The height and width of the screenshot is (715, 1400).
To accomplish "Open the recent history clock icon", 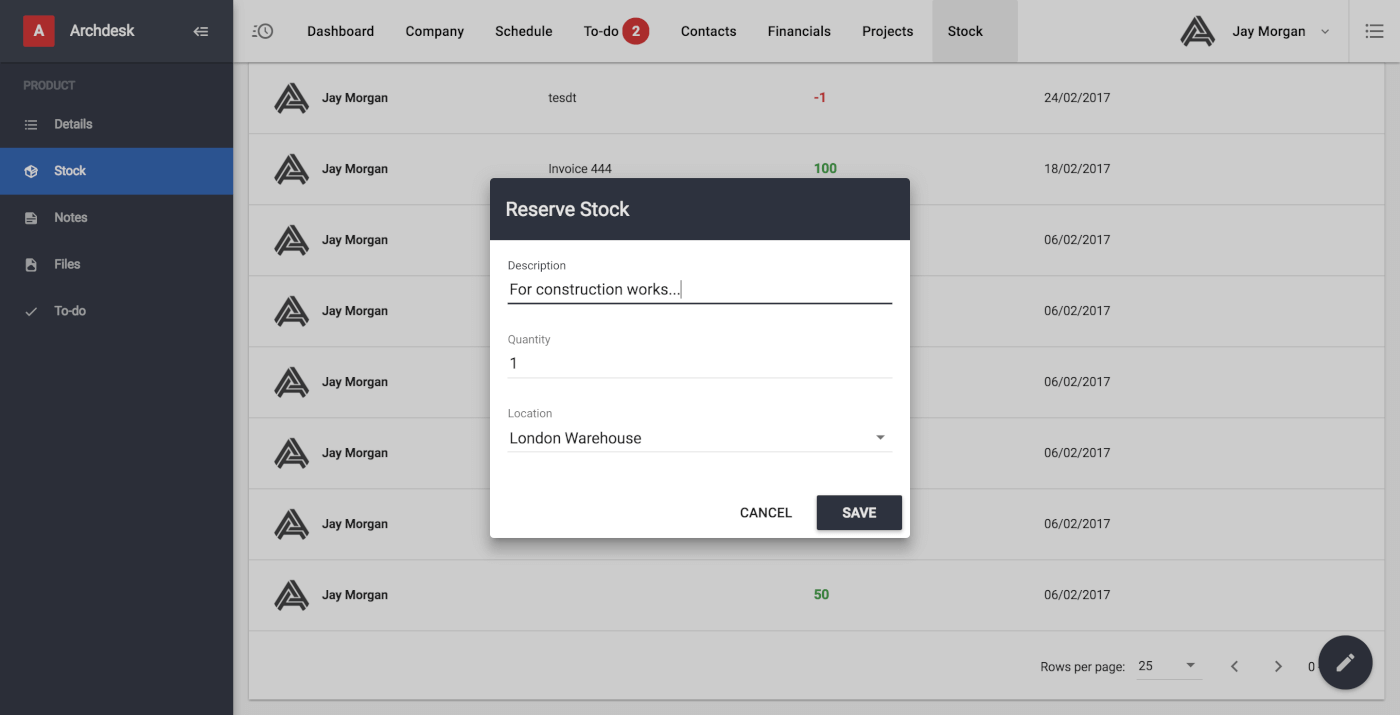I will (263, 31).
